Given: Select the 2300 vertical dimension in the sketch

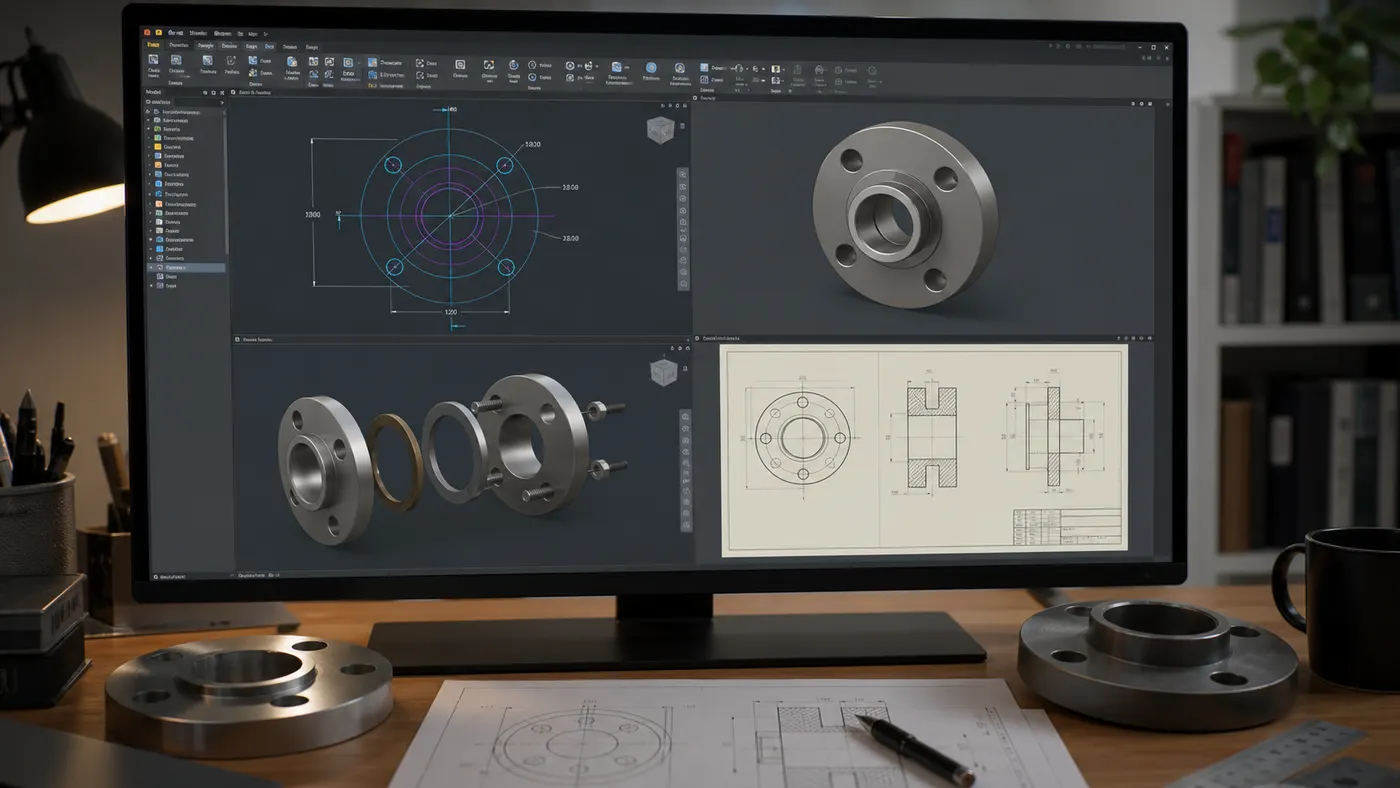Looking at the screenshot, I should tap(313, 214).
